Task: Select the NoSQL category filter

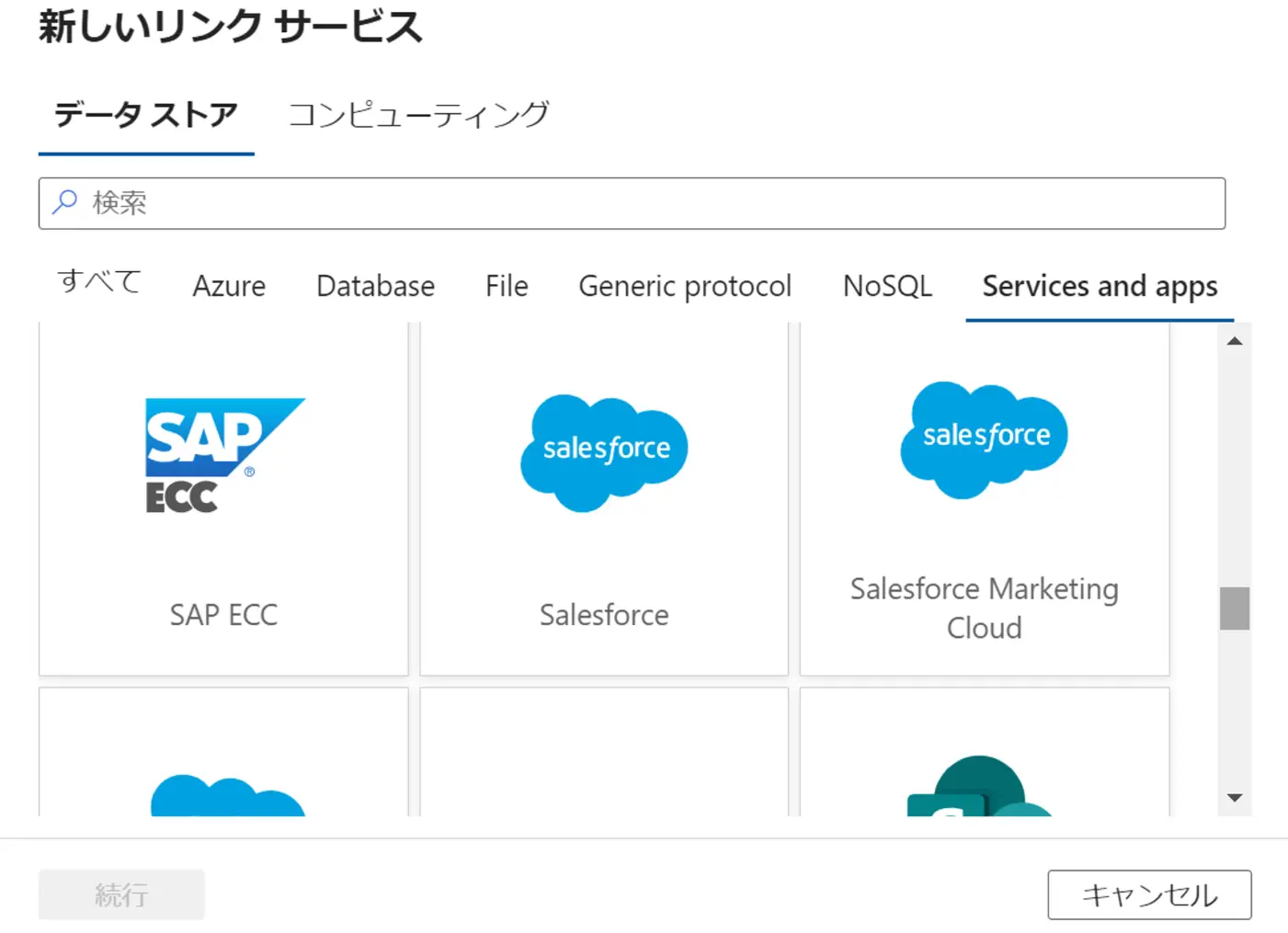Action: tap(887, 286)
